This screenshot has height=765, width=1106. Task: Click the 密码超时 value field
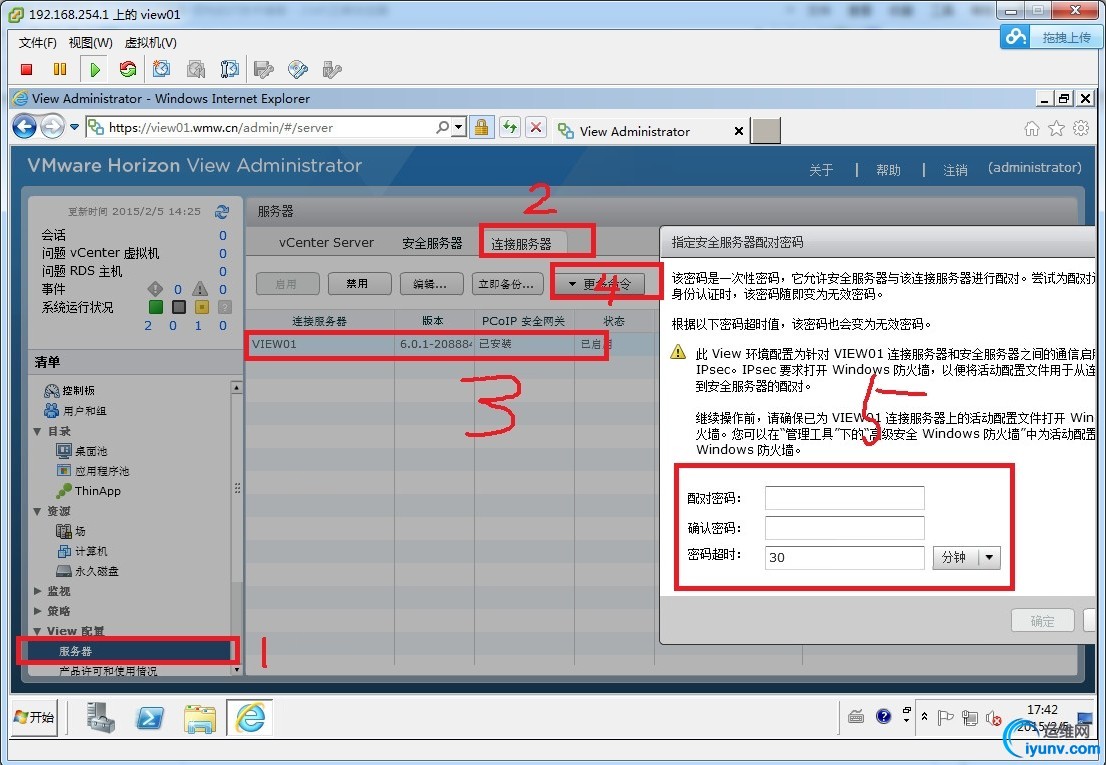pos(844,557)
